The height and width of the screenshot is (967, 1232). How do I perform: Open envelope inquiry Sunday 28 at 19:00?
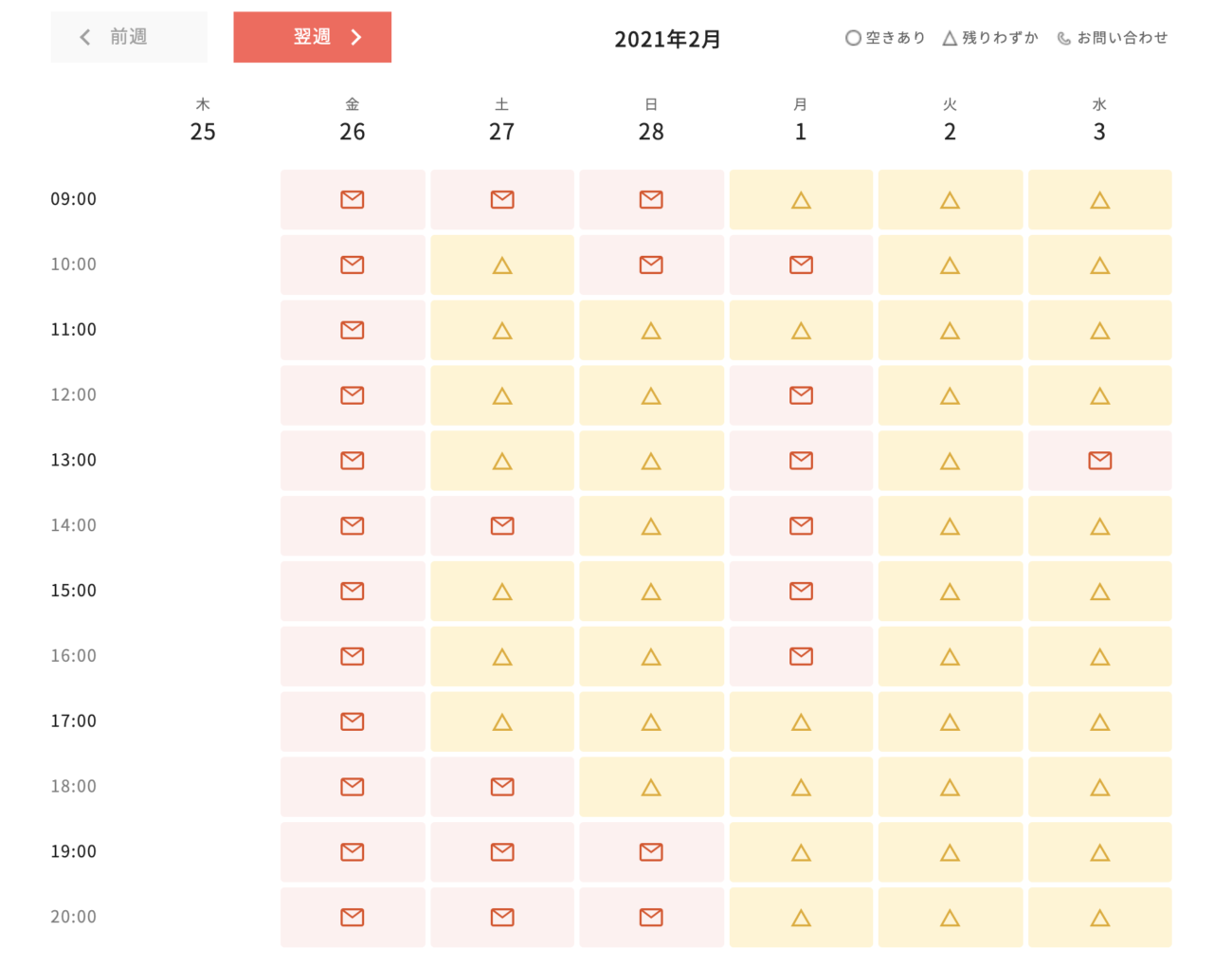click(x=651, y=852)
